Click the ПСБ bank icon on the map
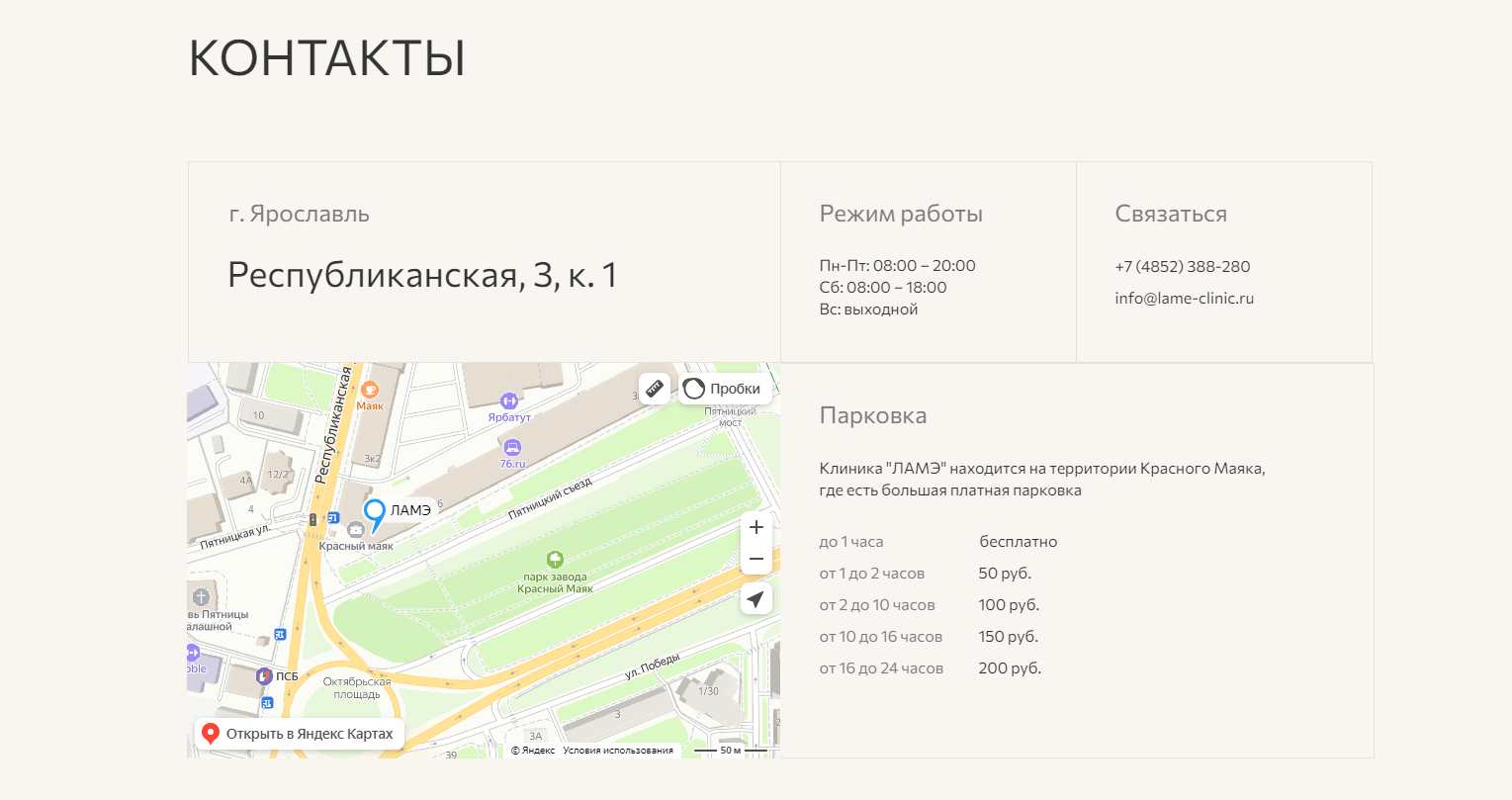 point(264,676)
